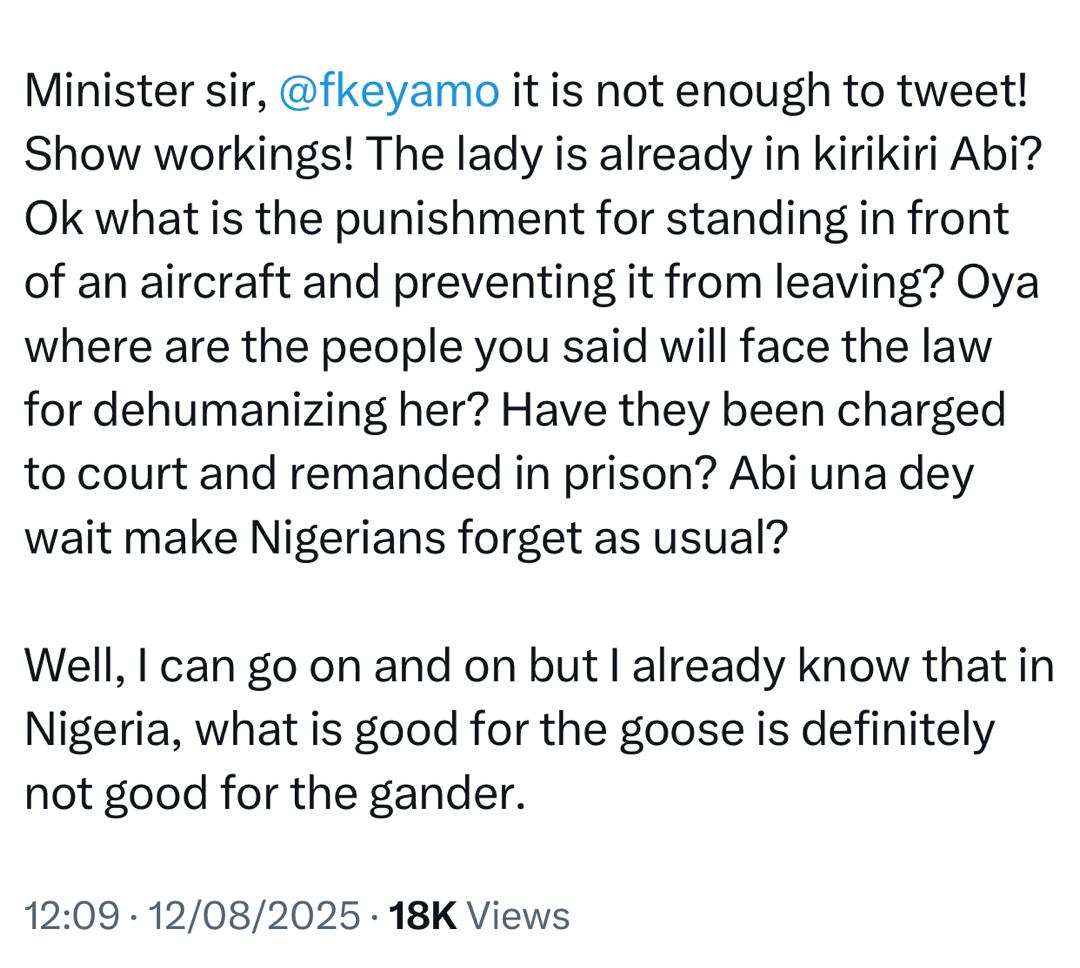Screen dimensions: 1080x968
Task: Click 'Well, I can go on' paragraph start
Action: [182, 668]
